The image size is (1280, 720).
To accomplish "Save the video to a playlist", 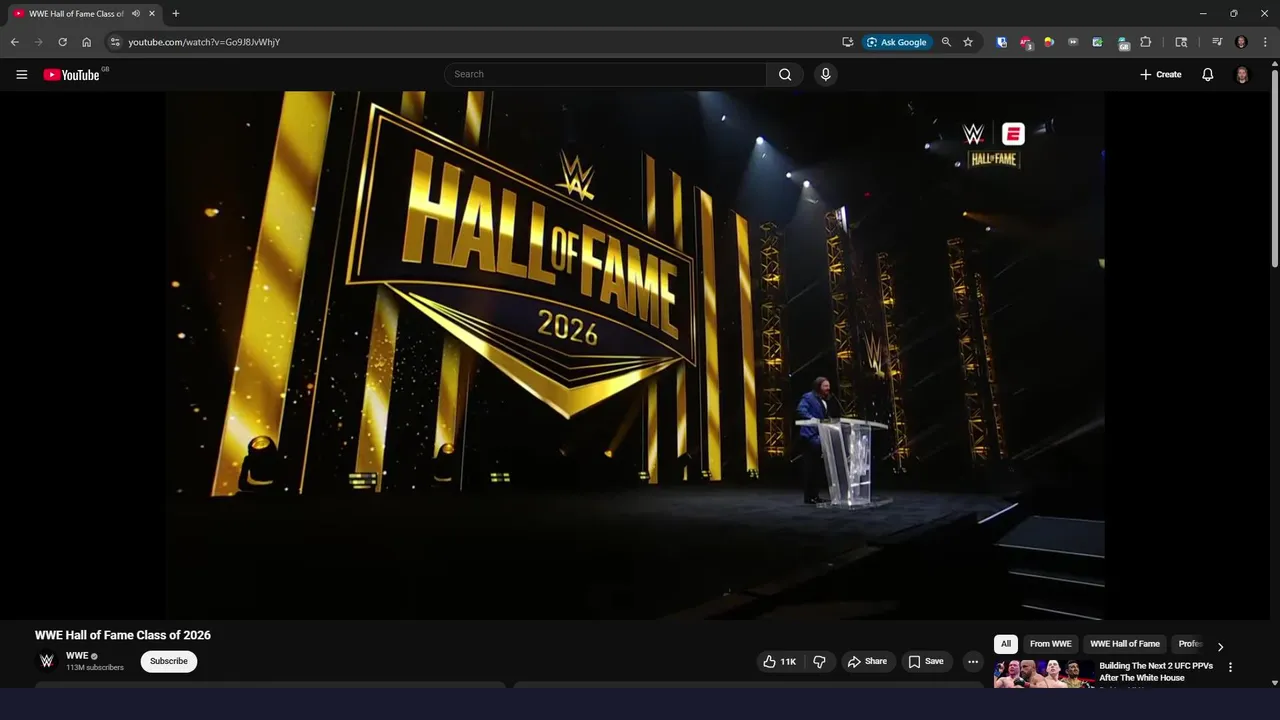I will click(925, 661).
